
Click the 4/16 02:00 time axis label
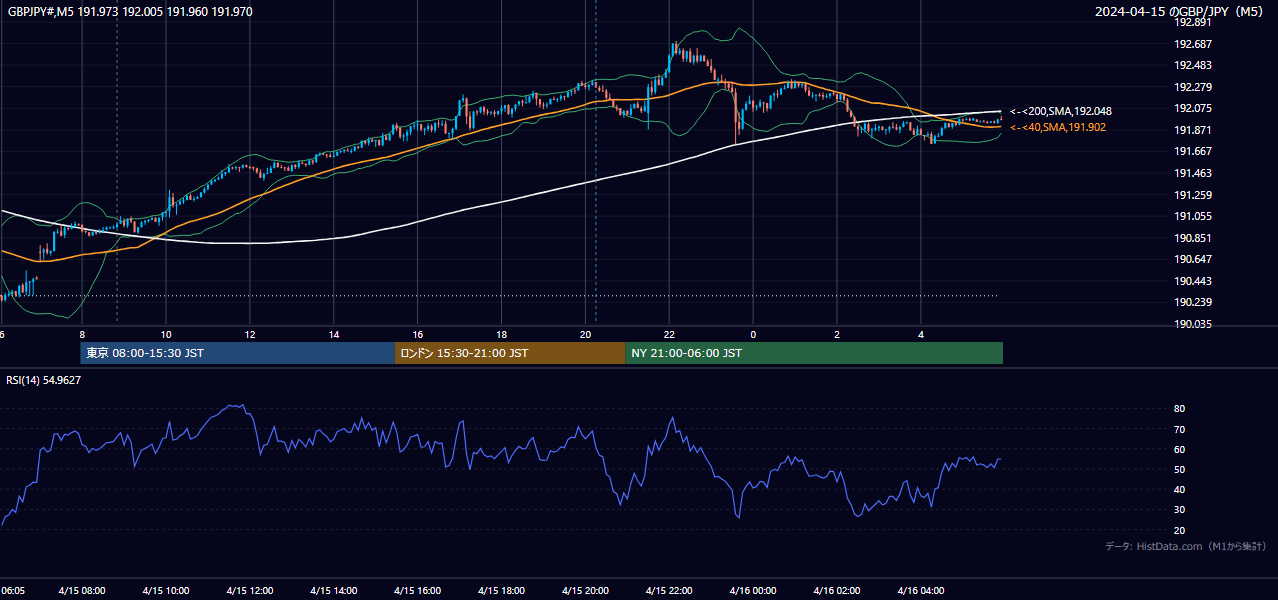(837, 591)
